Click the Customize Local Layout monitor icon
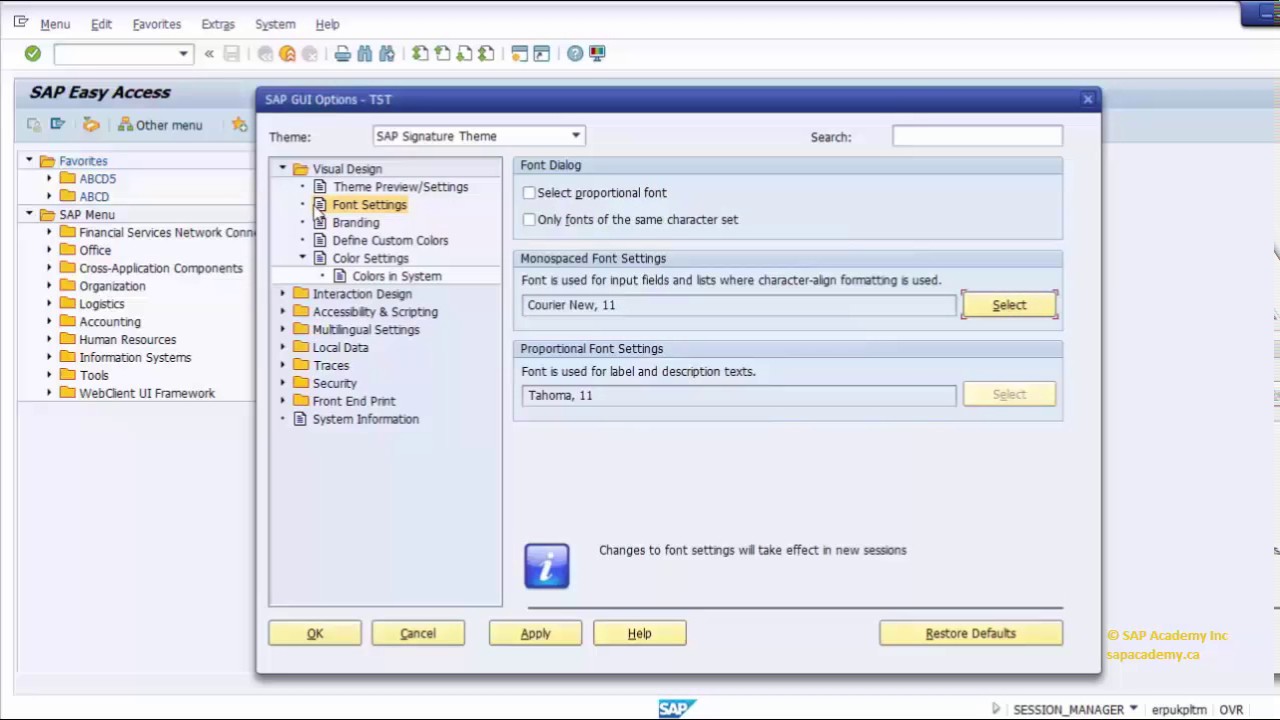Image resolution: width=1280 pixels, height=720 pixels. point(597,54)
